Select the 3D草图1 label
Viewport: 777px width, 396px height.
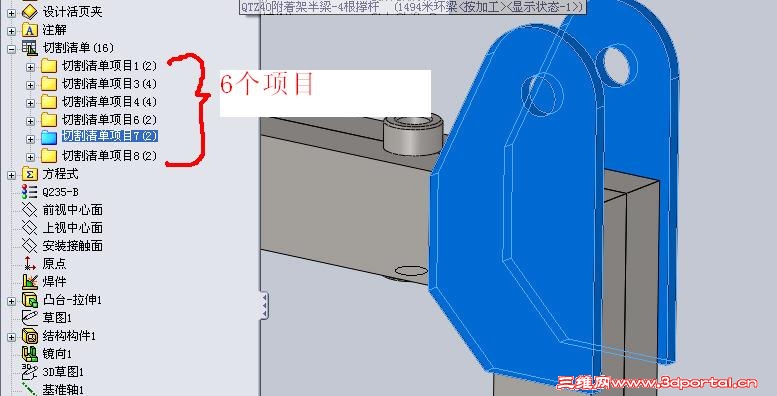(63, 372)
